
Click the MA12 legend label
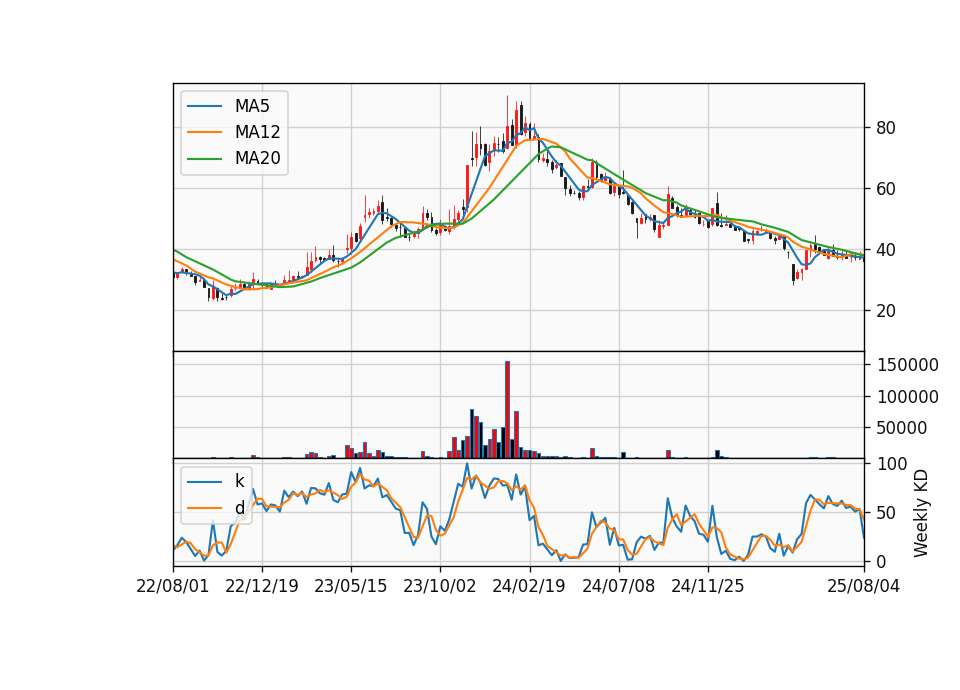click(x=257, y=132)
